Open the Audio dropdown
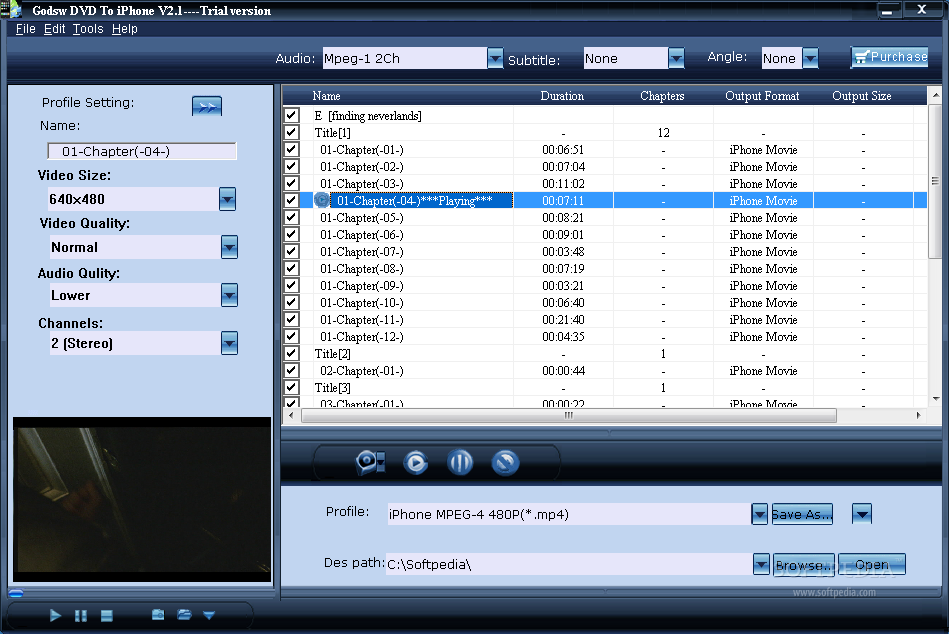The width and height of the screenshot is (949, 634). click(495, 58)
